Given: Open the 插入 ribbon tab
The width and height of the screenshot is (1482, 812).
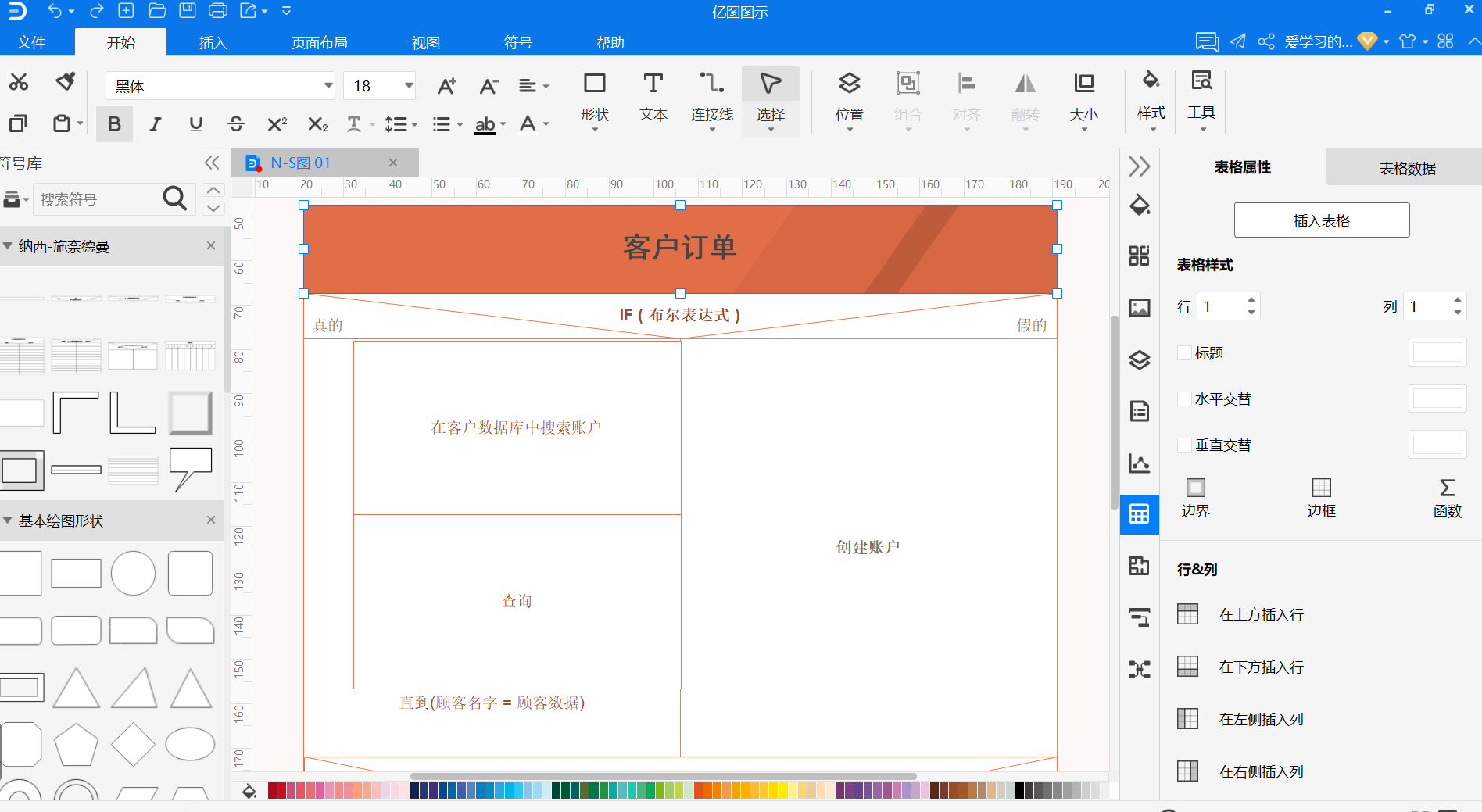Looking at the screenshot, I should 213,42.
